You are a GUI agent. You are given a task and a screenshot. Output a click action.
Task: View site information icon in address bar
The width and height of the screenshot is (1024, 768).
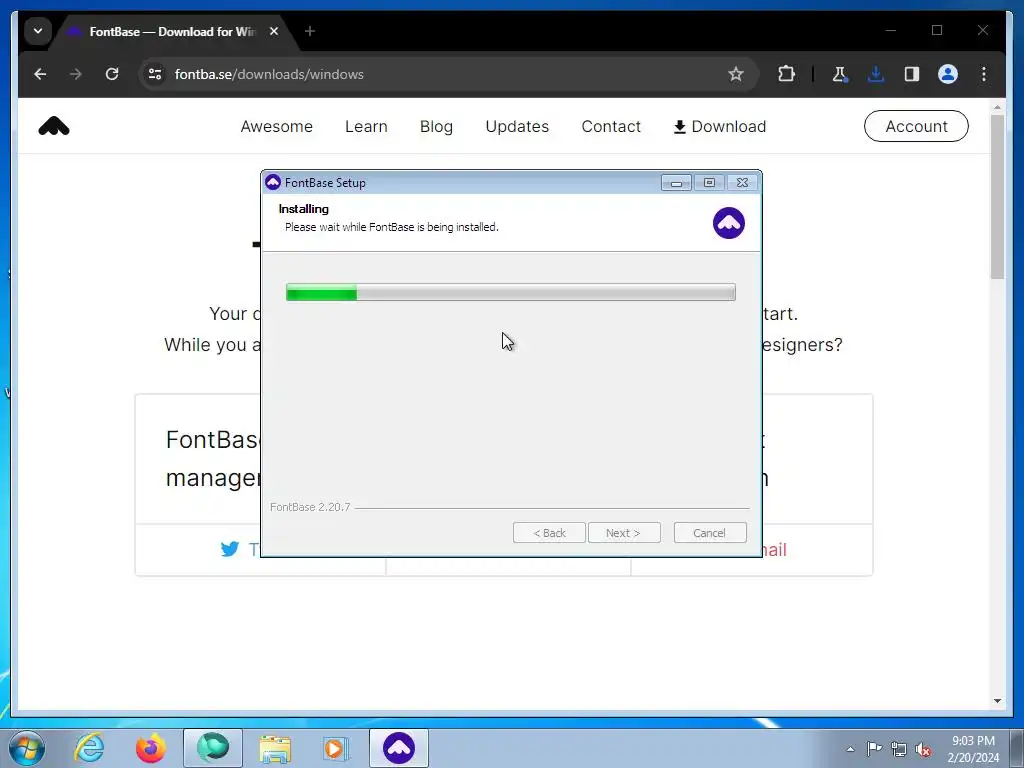coord(155,74)
